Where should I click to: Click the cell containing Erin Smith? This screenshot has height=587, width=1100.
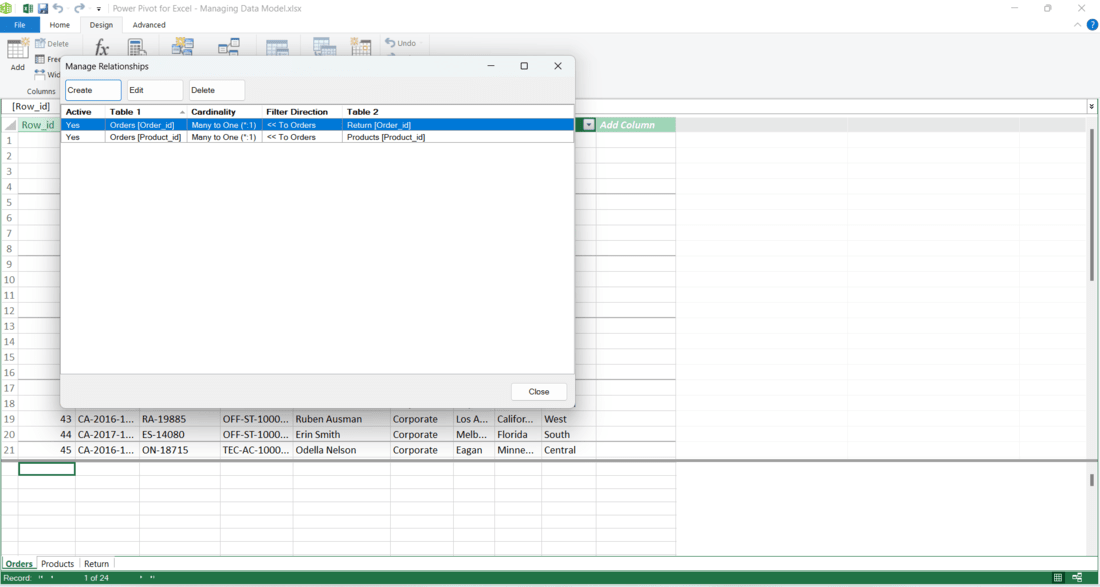[342, 435]
